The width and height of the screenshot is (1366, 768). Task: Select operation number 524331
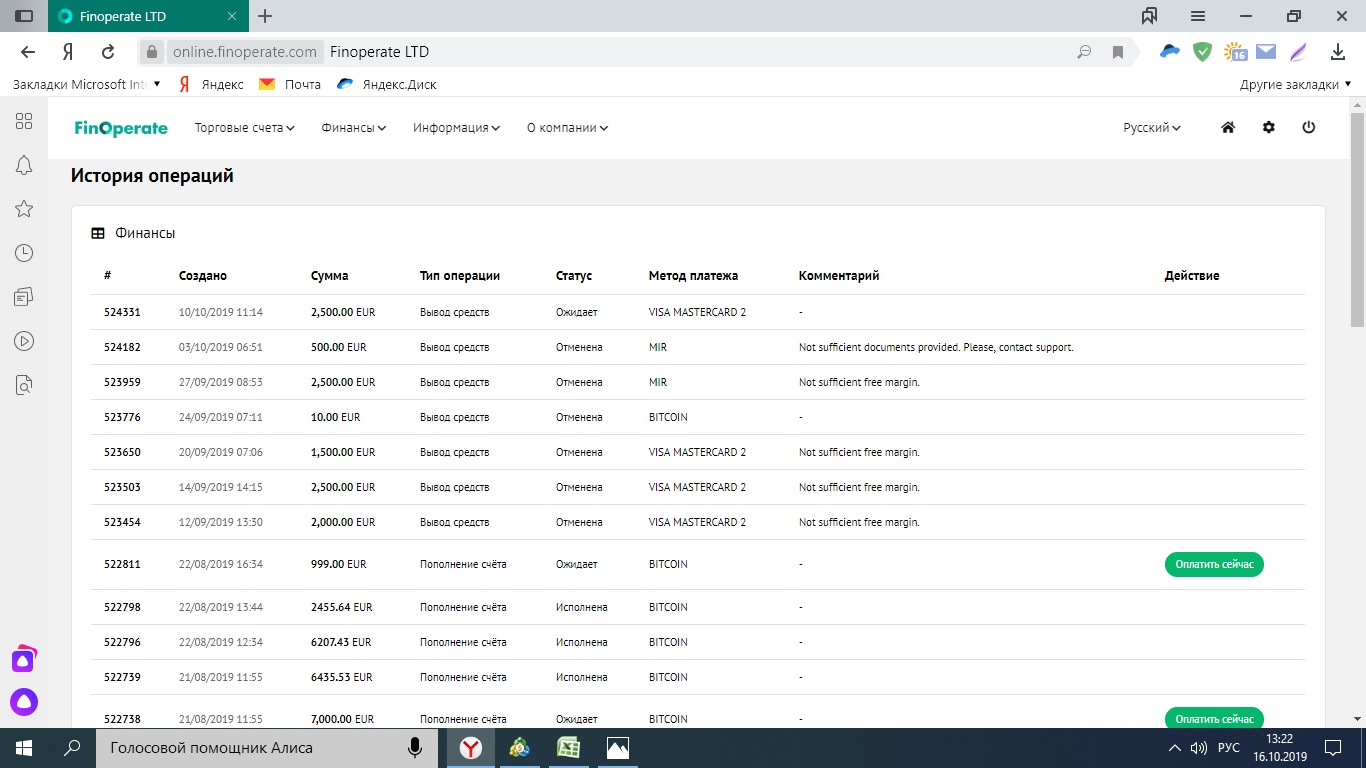click(x=122, y=312)
